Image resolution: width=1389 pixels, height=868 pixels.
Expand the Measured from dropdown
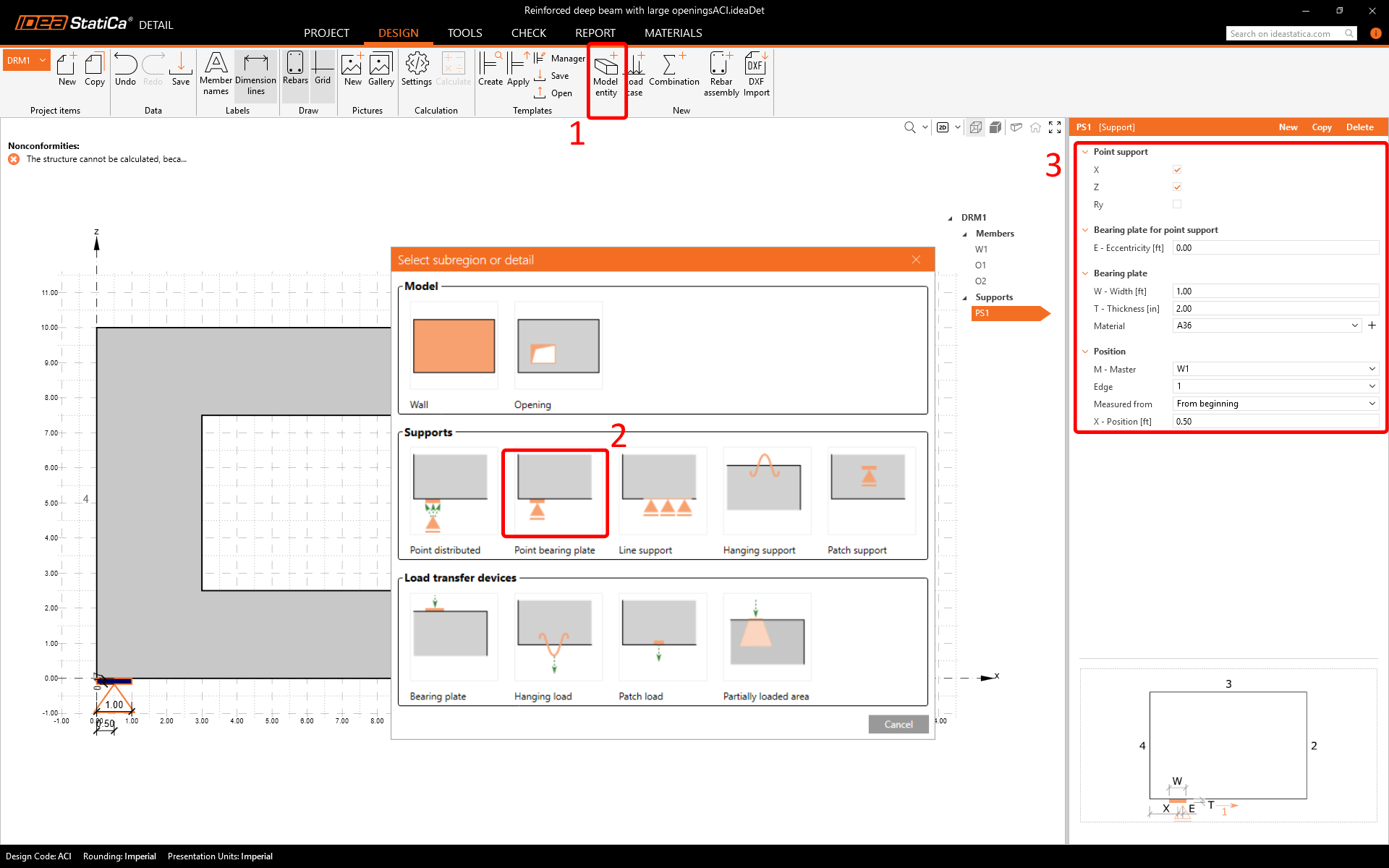1275,404
